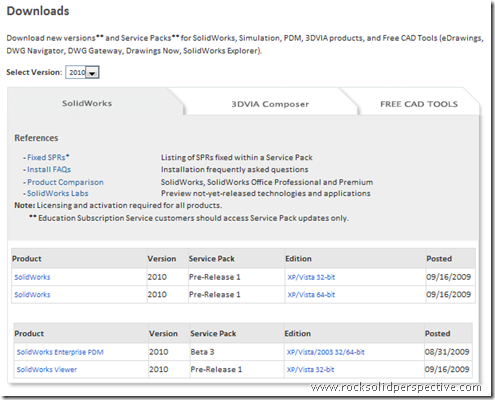Open the Select Version dropdown
The width and height of the screenshot is (495, 400).
point(82,72)
